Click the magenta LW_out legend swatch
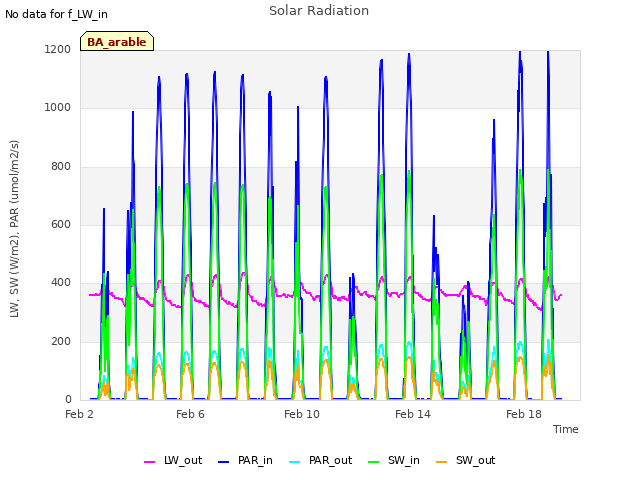 pyautogui.click(x=150, y=462)
